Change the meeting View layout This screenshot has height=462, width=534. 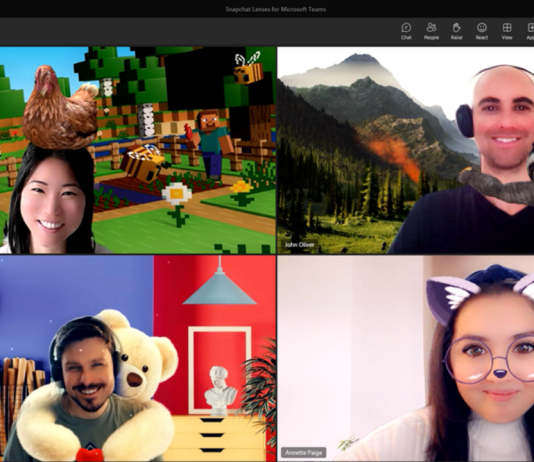tap(507, 31)
